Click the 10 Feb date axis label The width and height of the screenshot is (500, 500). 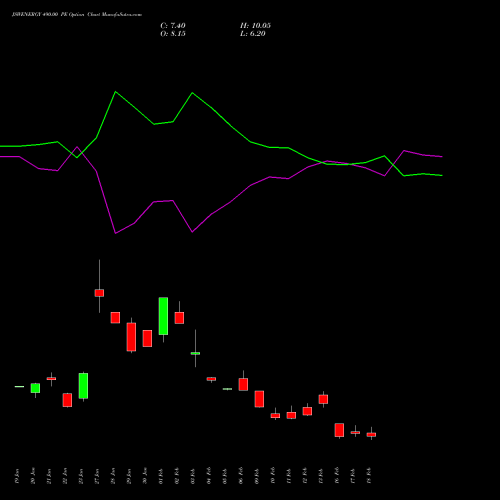click(273, 476)
